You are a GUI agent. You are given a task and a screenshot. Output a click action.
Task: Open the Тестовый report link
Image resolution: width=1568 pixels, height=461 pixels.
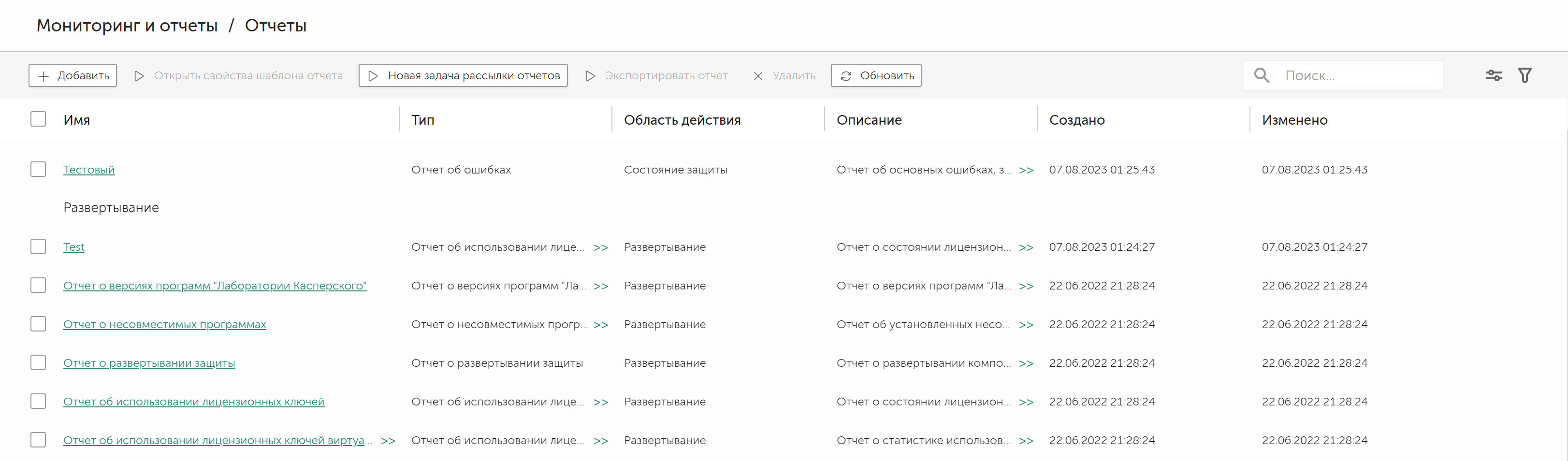click(89, 170)
